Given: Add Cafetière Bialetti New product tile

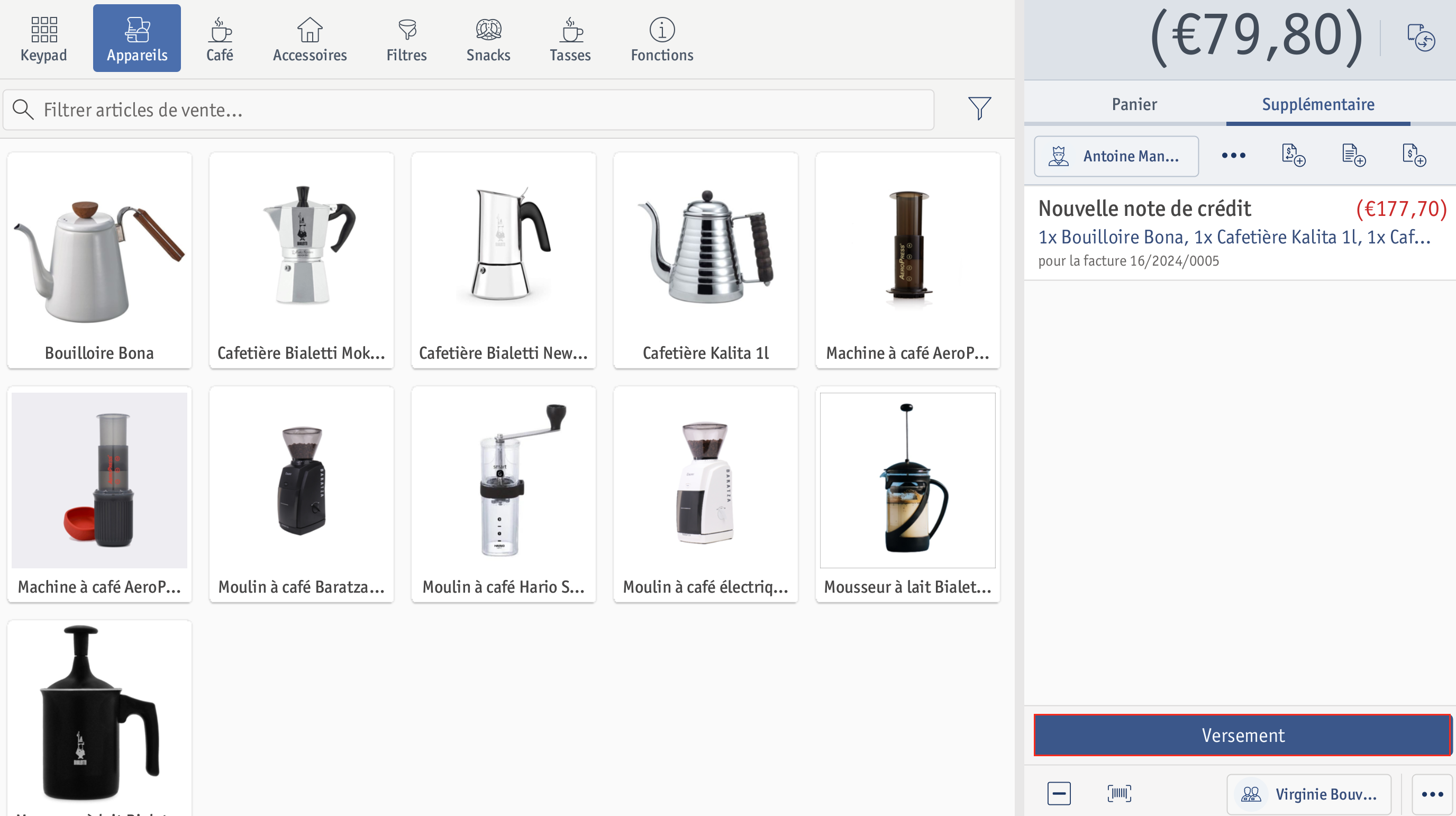Looking at the screenshot, I should click(504, 261).
